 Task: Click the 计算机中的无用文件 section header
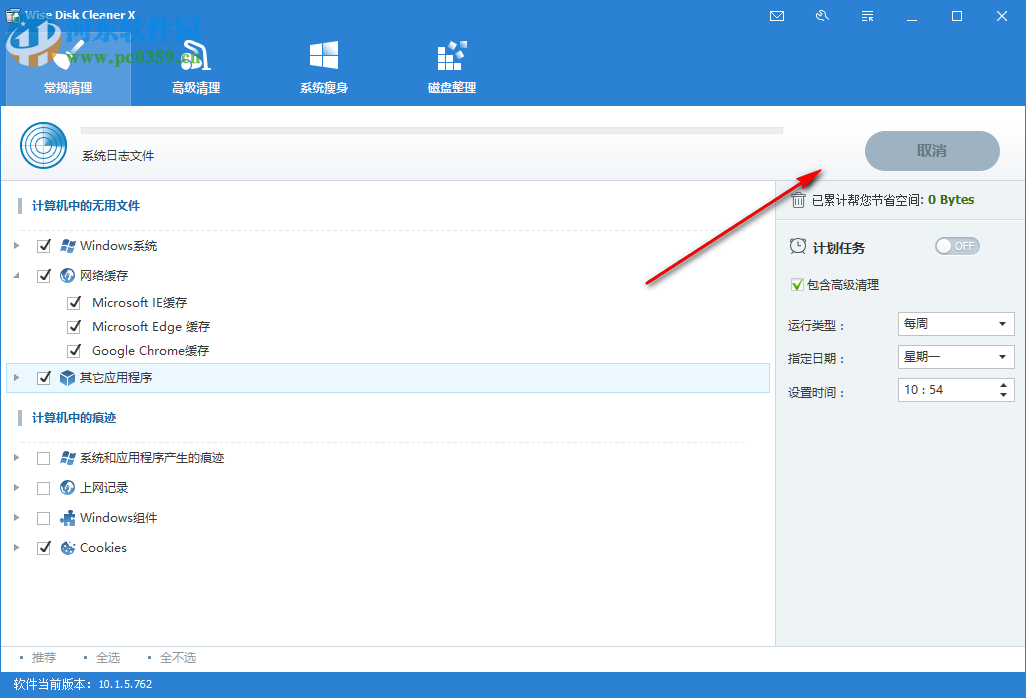86,206
